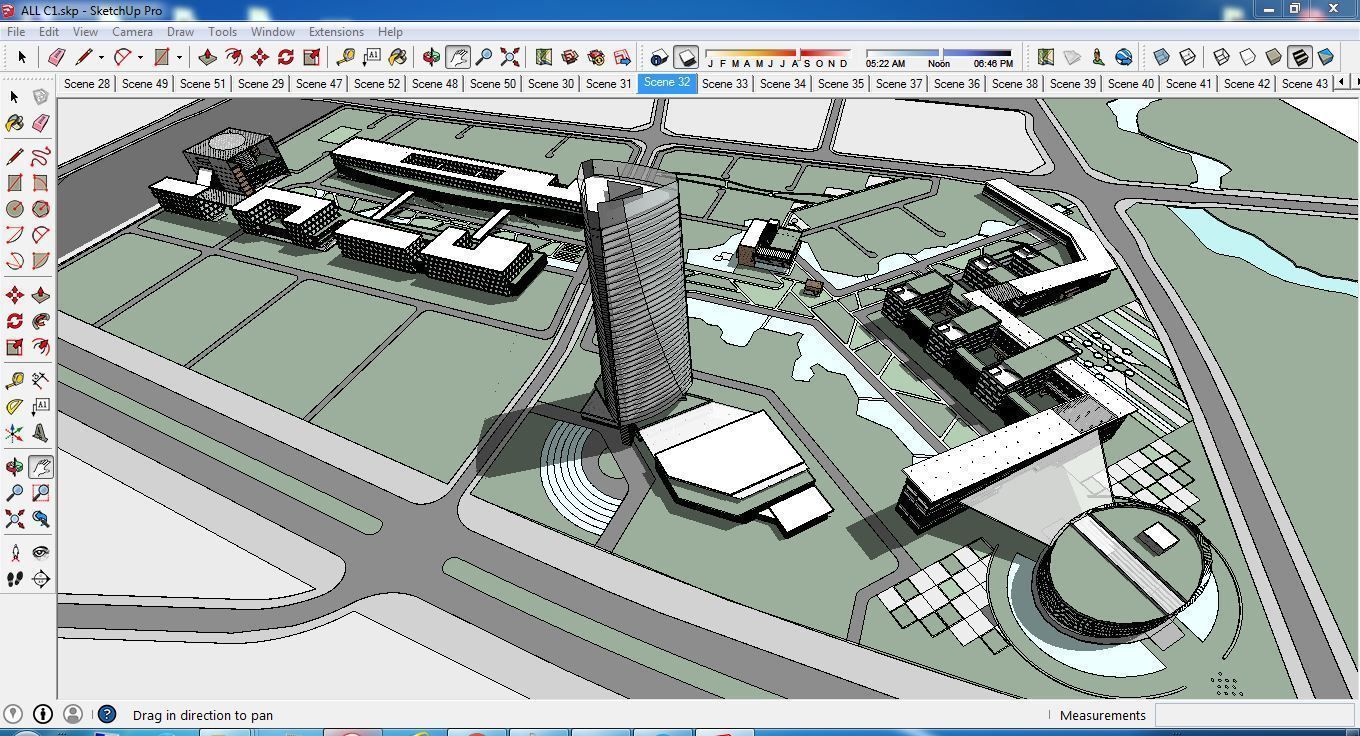Open Shadow Settings icon
The image size is (1360, 736).
[x=659, y=57]
